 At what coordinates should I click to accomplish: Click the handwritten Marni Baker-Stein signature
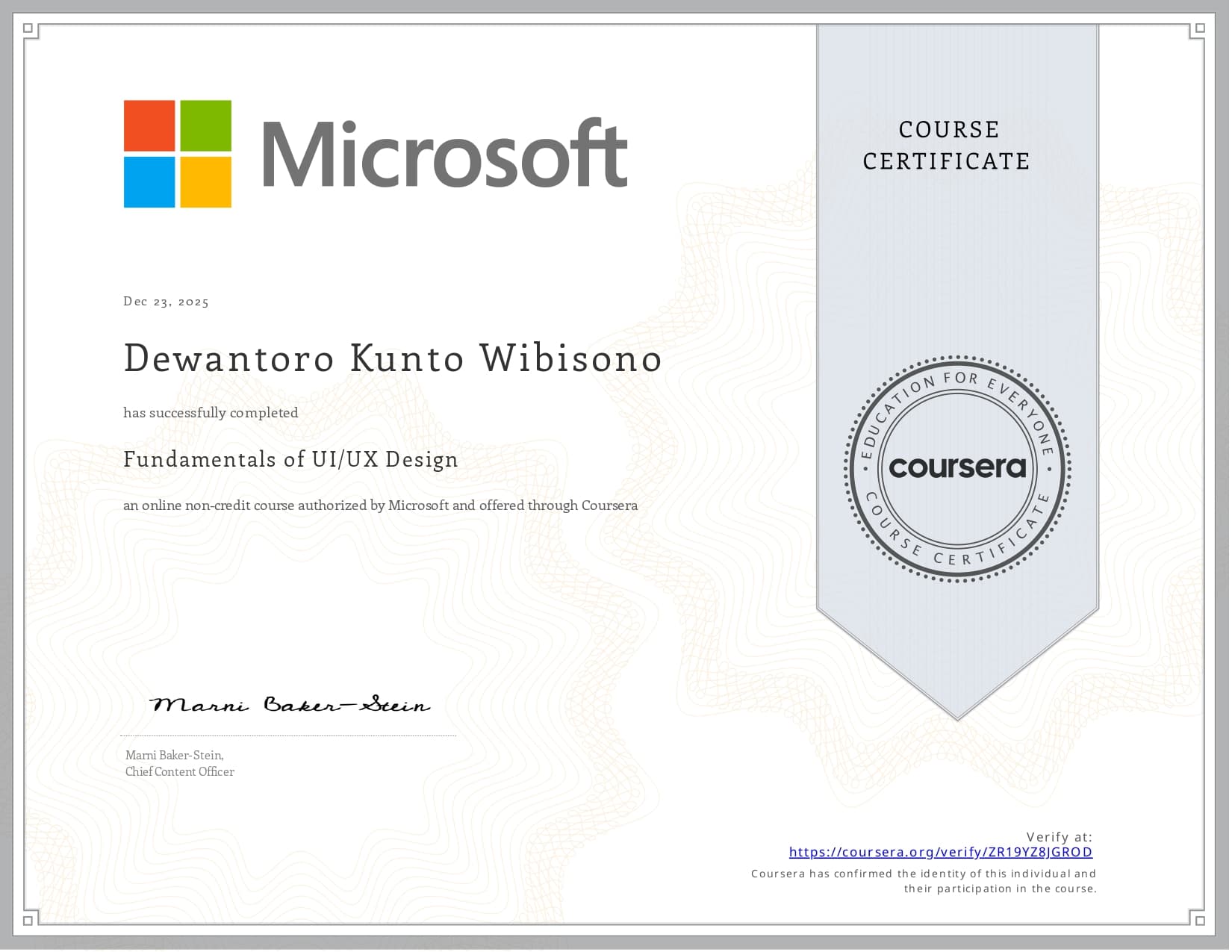click(x=290, y=705)
